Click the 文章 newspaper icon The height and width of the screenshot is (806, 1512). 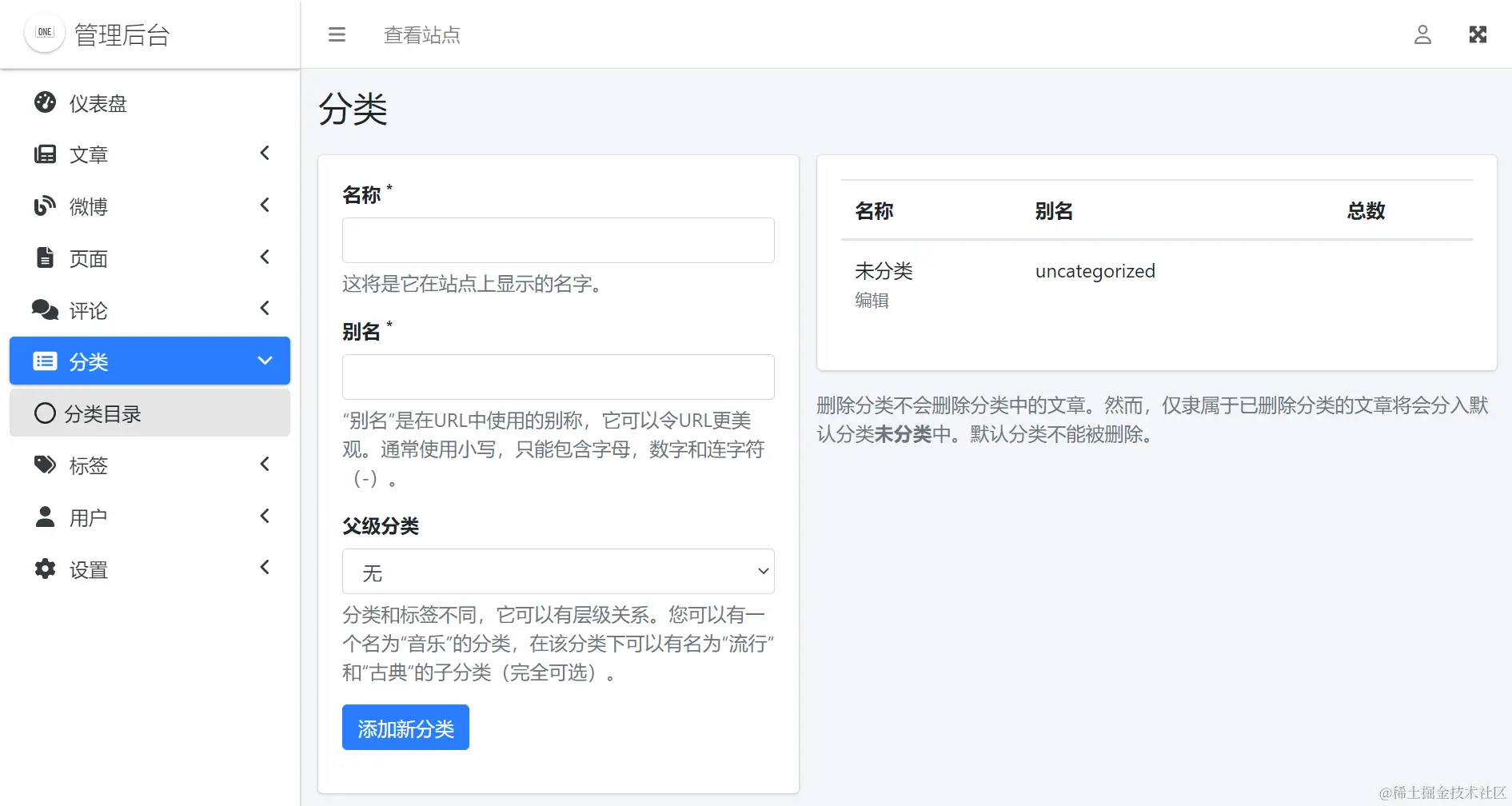click(x=46, y=154)
